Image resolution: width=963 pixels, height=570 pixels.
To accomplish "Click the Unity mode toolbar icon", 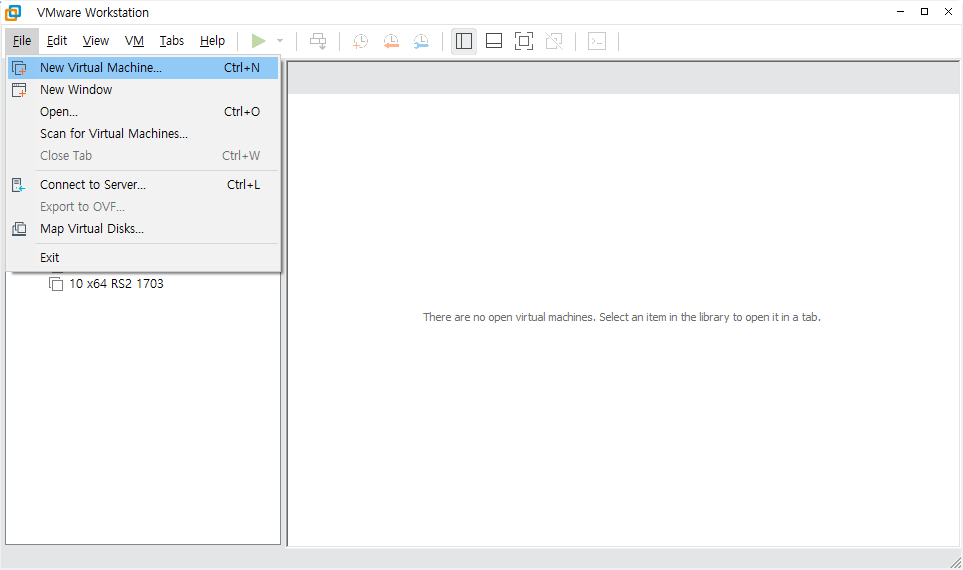I will 554,41.
